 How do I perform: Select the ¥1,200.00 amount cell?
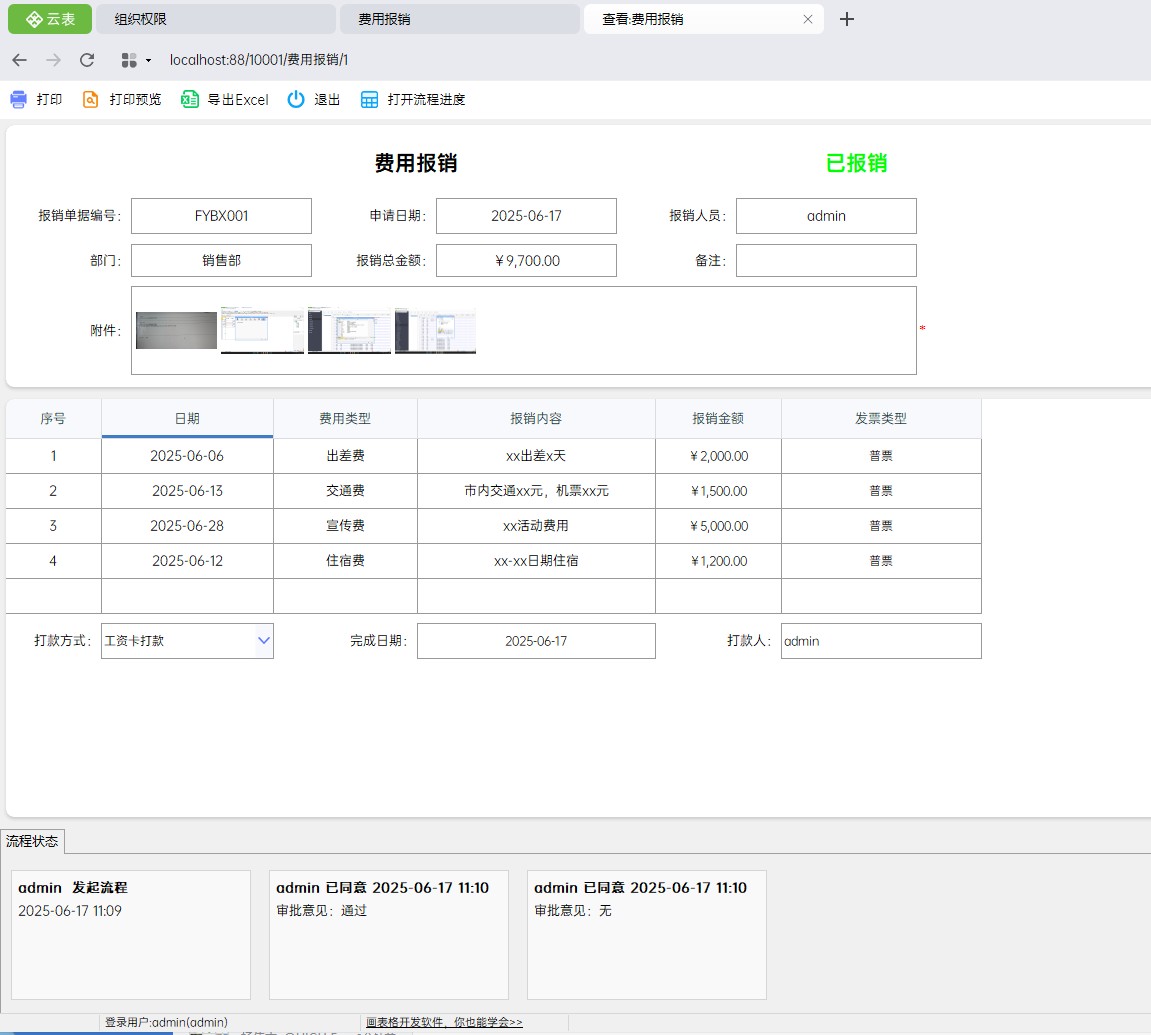(x=718, y=561)
